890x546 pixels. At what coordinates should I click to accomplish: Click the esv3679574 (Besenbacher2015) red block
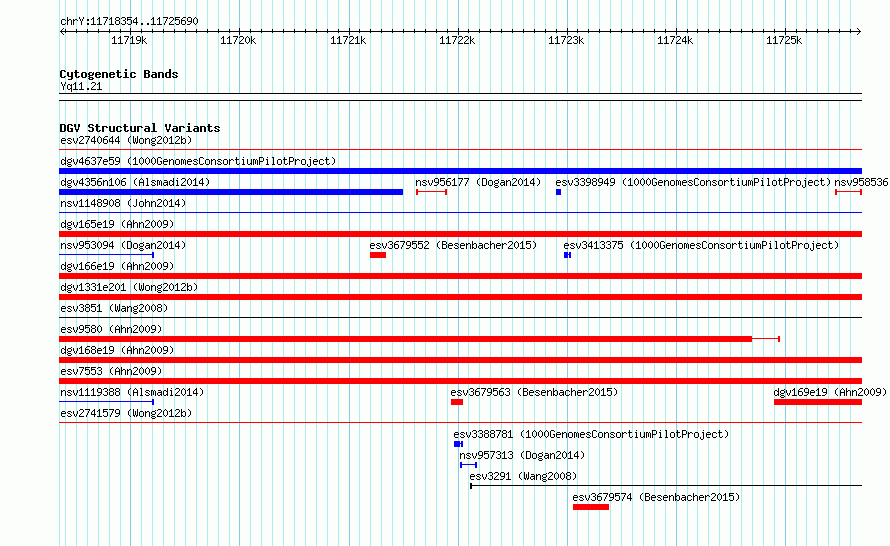point(591,507)
